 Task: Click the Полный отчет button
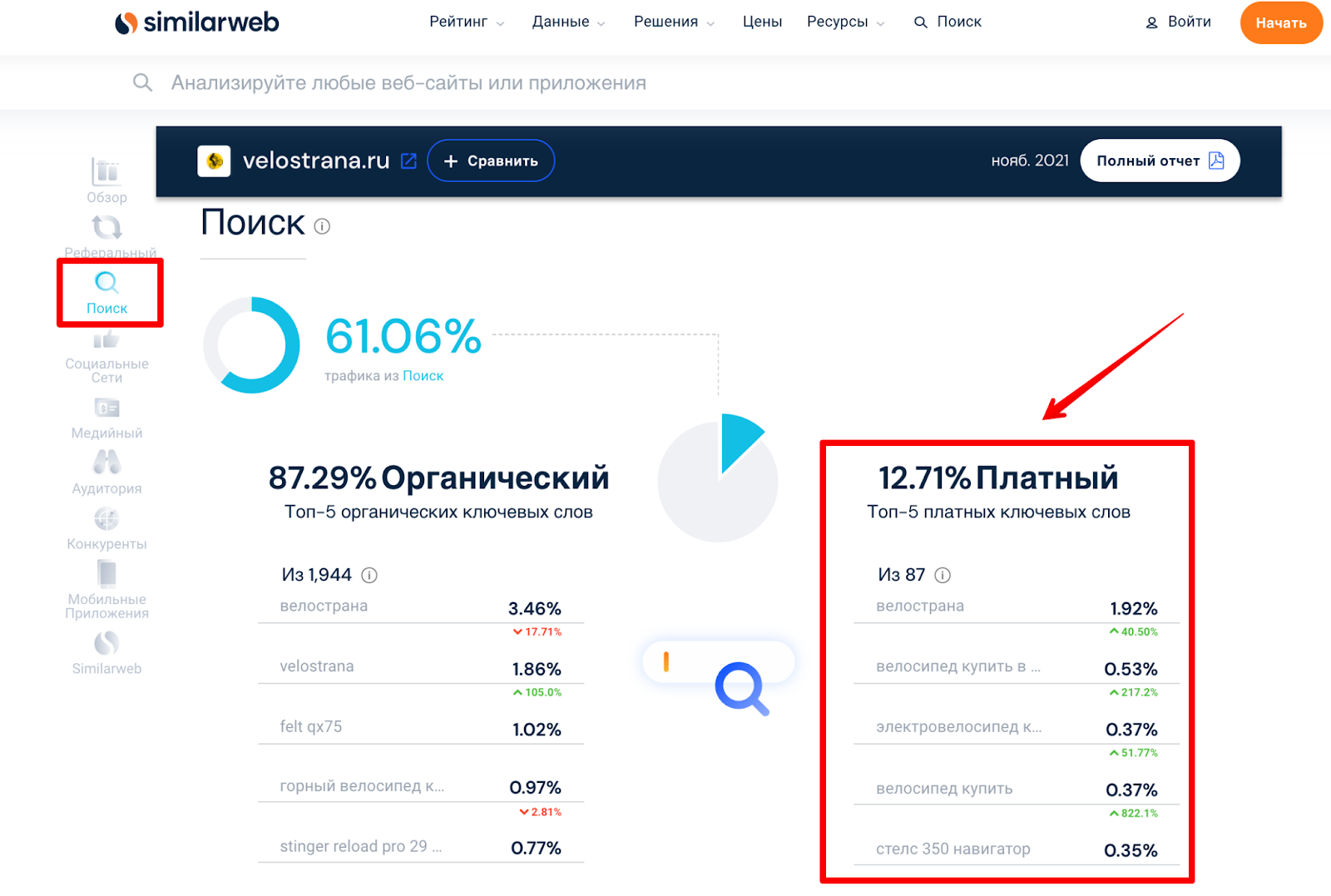[x=1160, y=161]
